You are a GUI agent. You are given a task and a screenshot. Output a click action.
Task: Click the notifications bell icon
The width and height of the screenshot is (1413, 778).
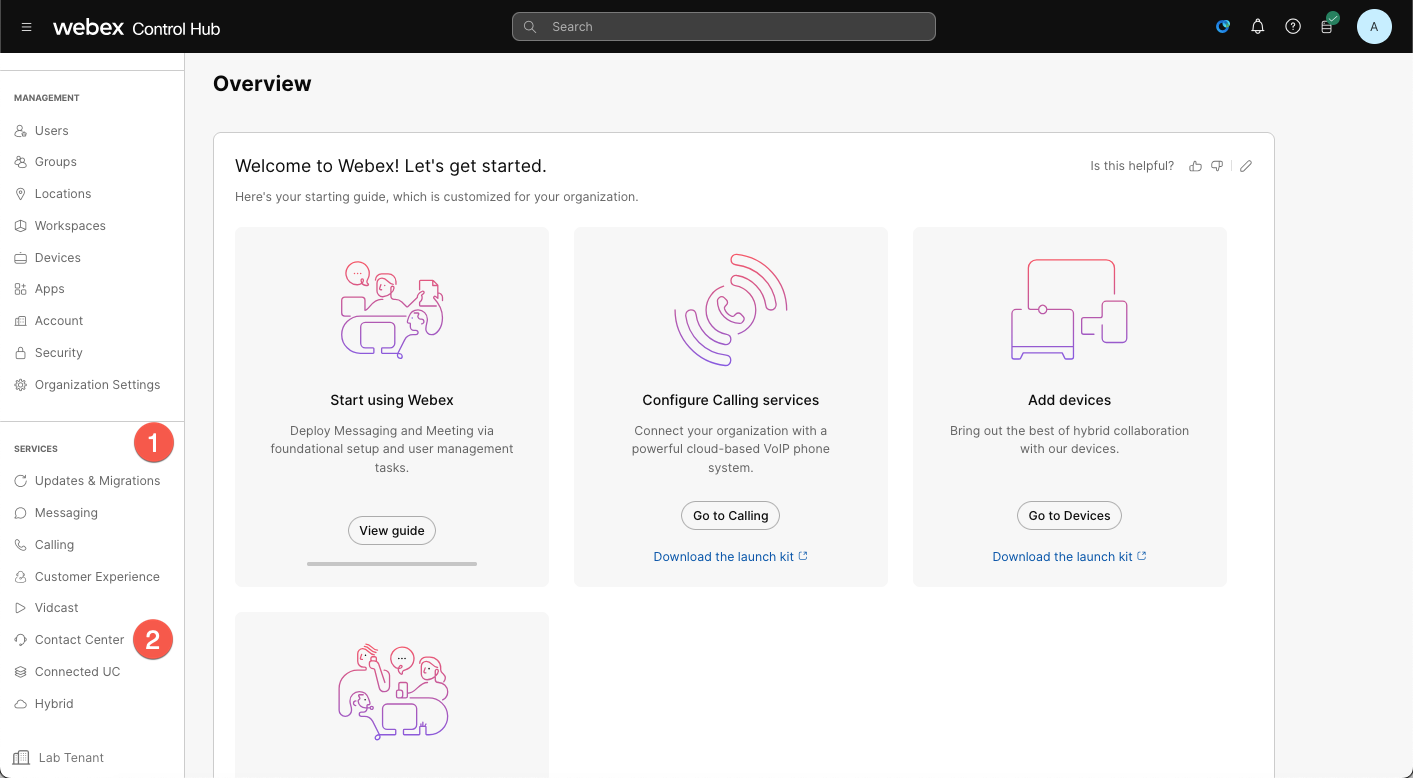click(1258, 27)
